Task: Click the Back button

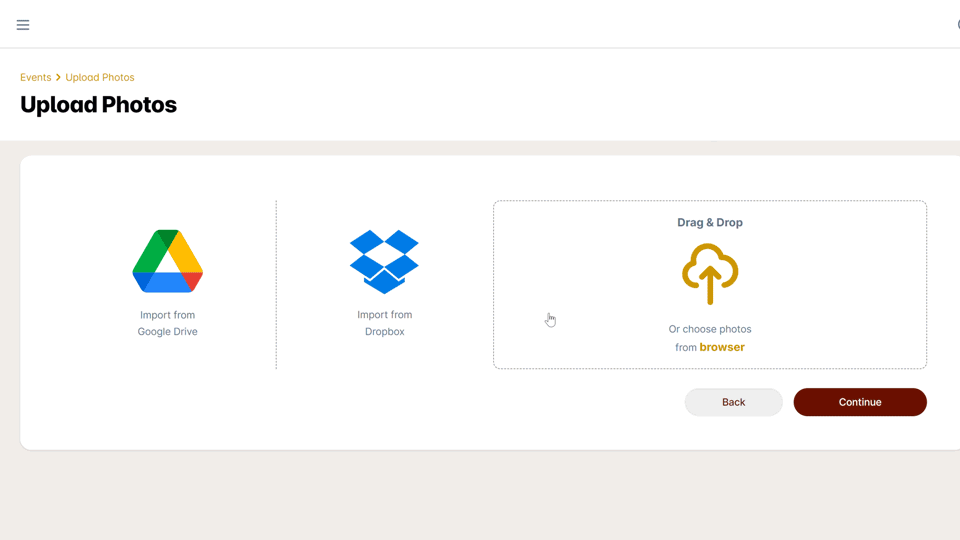Action: click(733, 402)
